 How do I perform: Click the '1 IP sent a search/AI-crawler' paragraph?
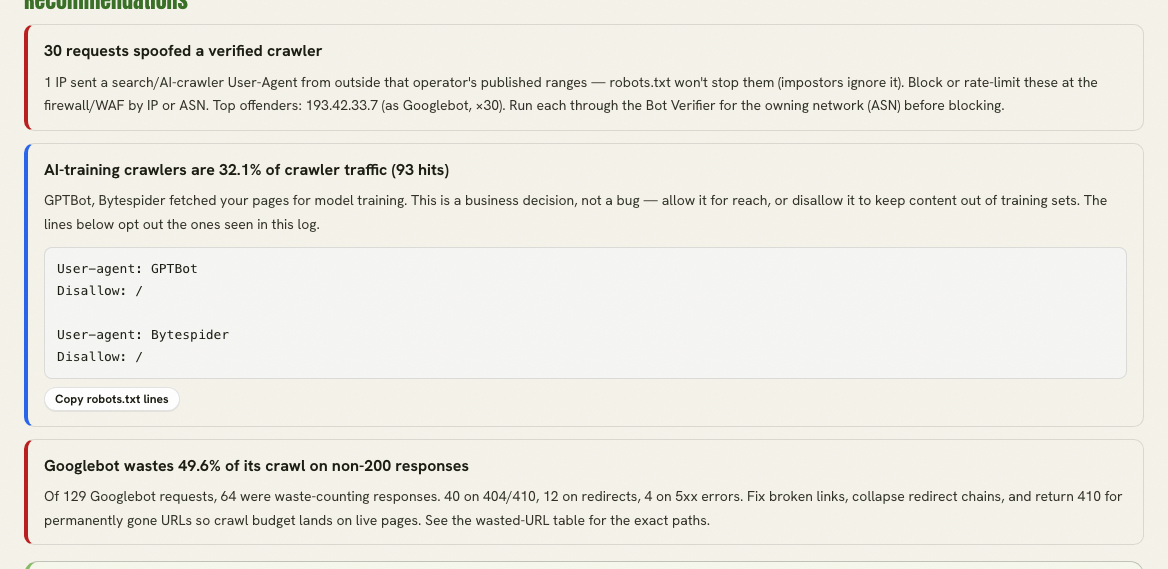(571, 94)
